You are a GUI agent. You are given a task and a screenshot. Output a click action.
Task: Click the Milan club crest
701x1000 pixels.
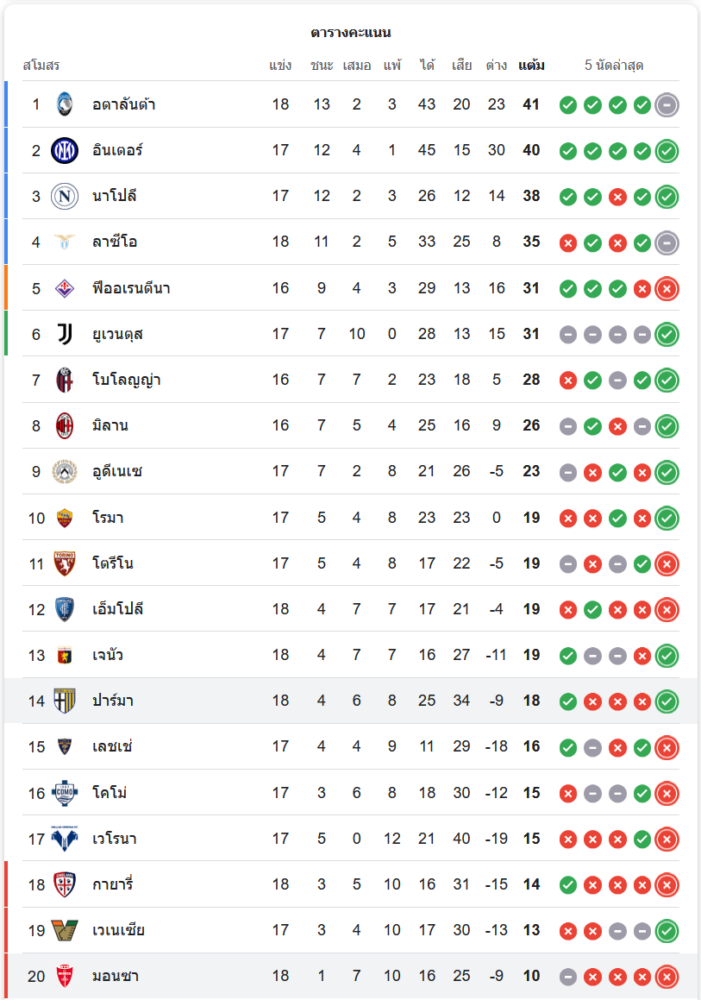click(65, 426)
